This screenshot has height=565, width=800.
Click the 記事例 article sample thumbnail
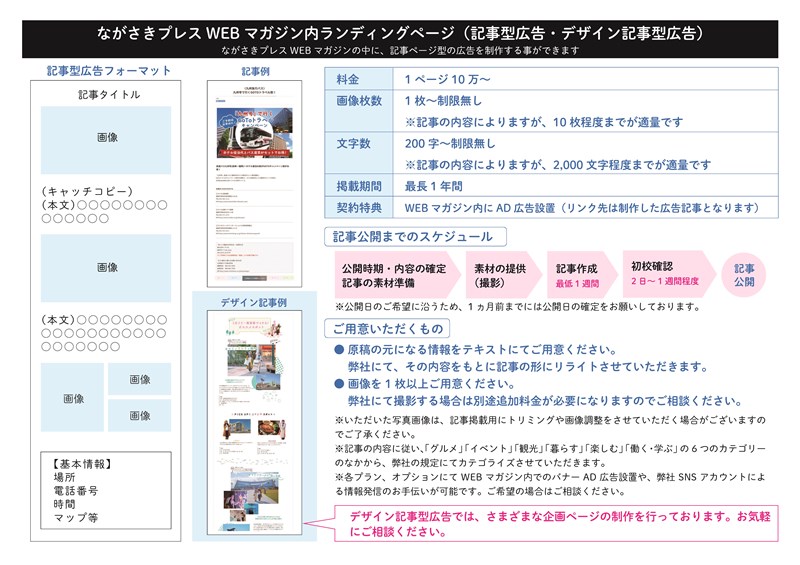[x=254, y=184]
